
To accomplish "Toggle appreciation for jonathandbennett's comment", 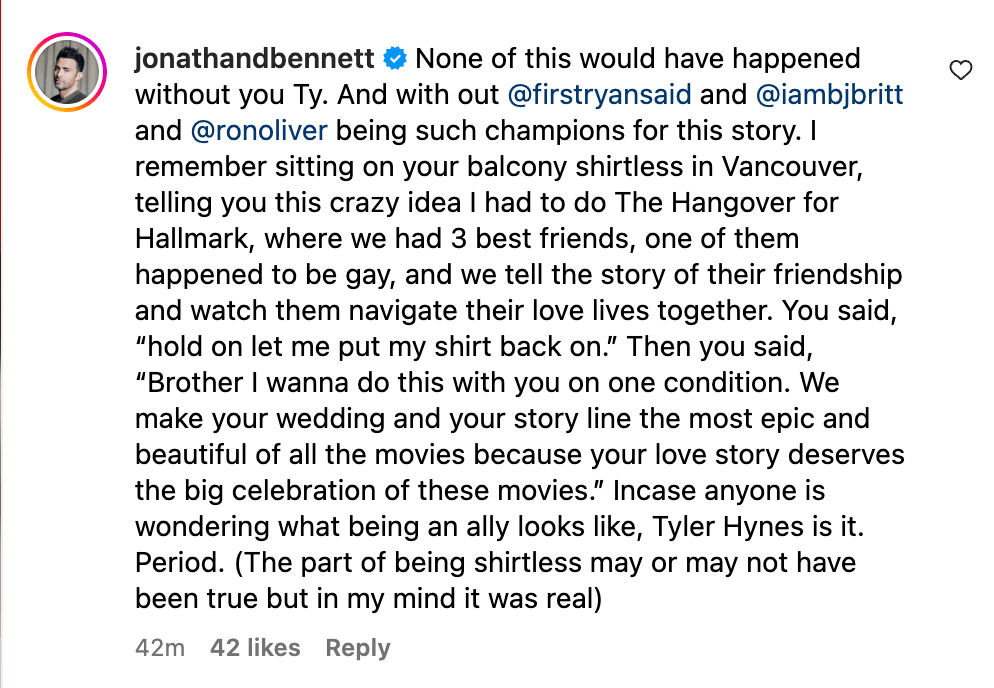I will click(x=960, y=70).
